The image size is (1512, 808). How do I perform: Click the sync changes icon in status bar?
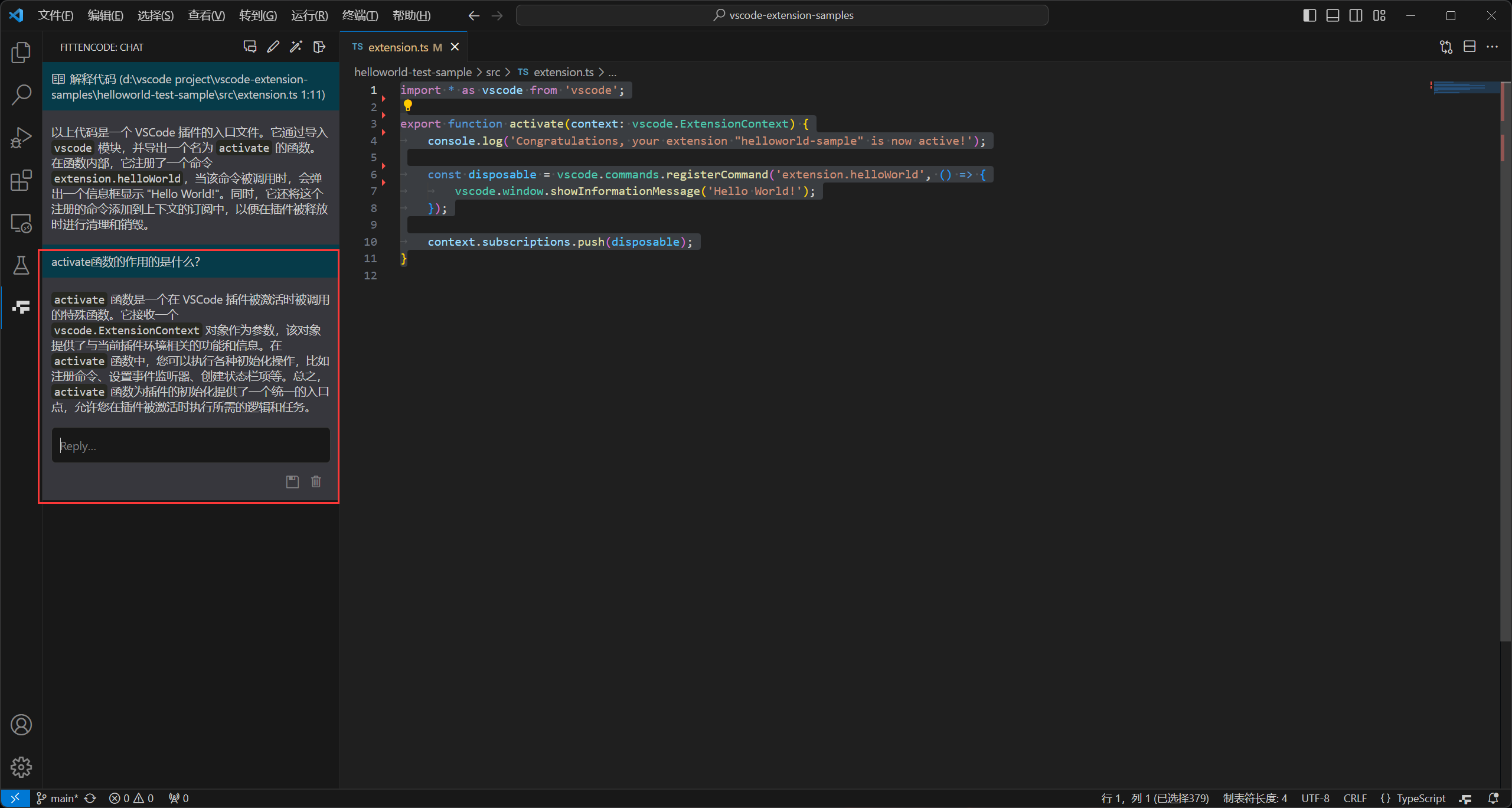coord(90,799)
